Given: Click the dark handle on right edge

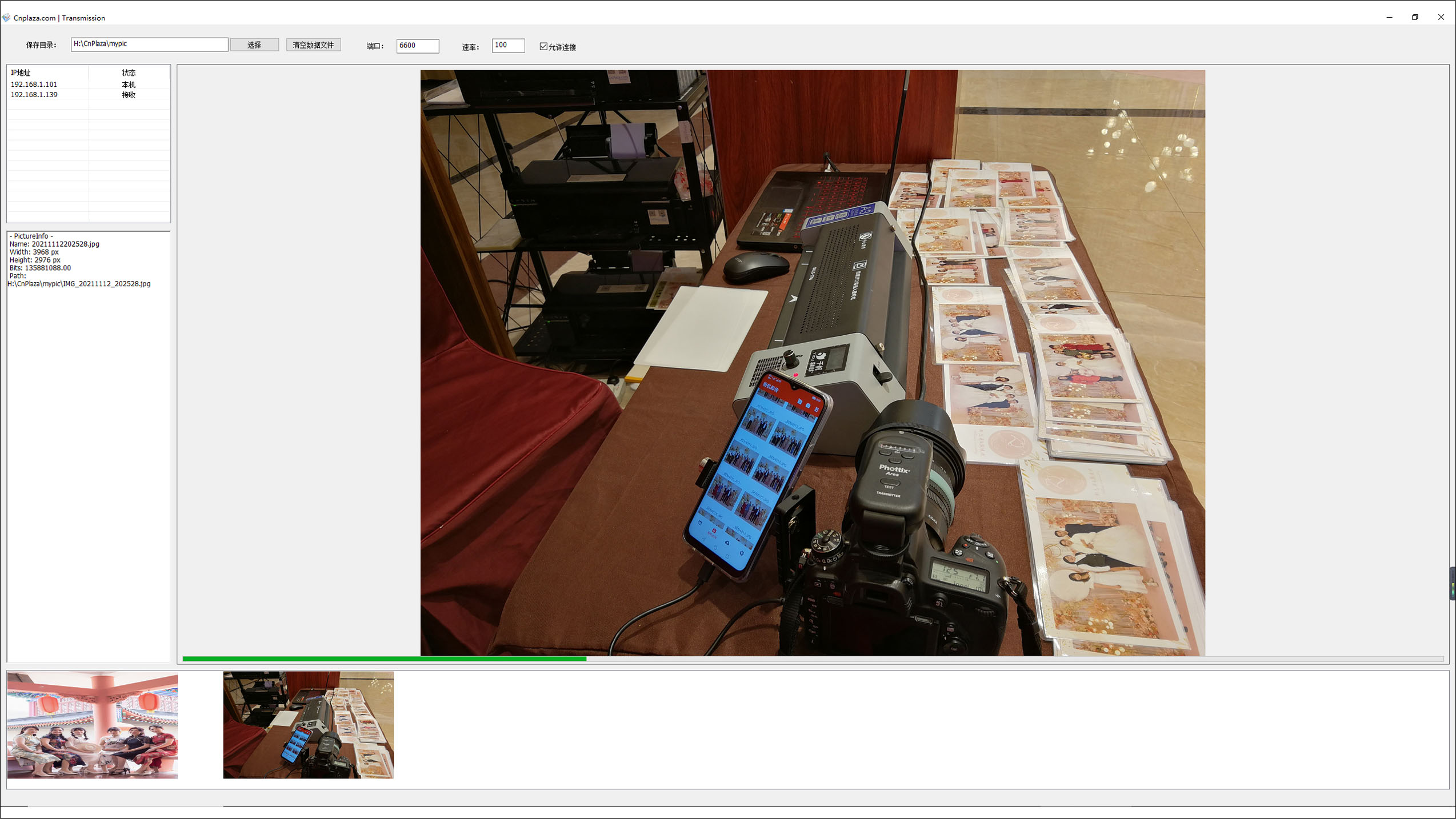Looking at the screenshot, I should click(1452, 584).
